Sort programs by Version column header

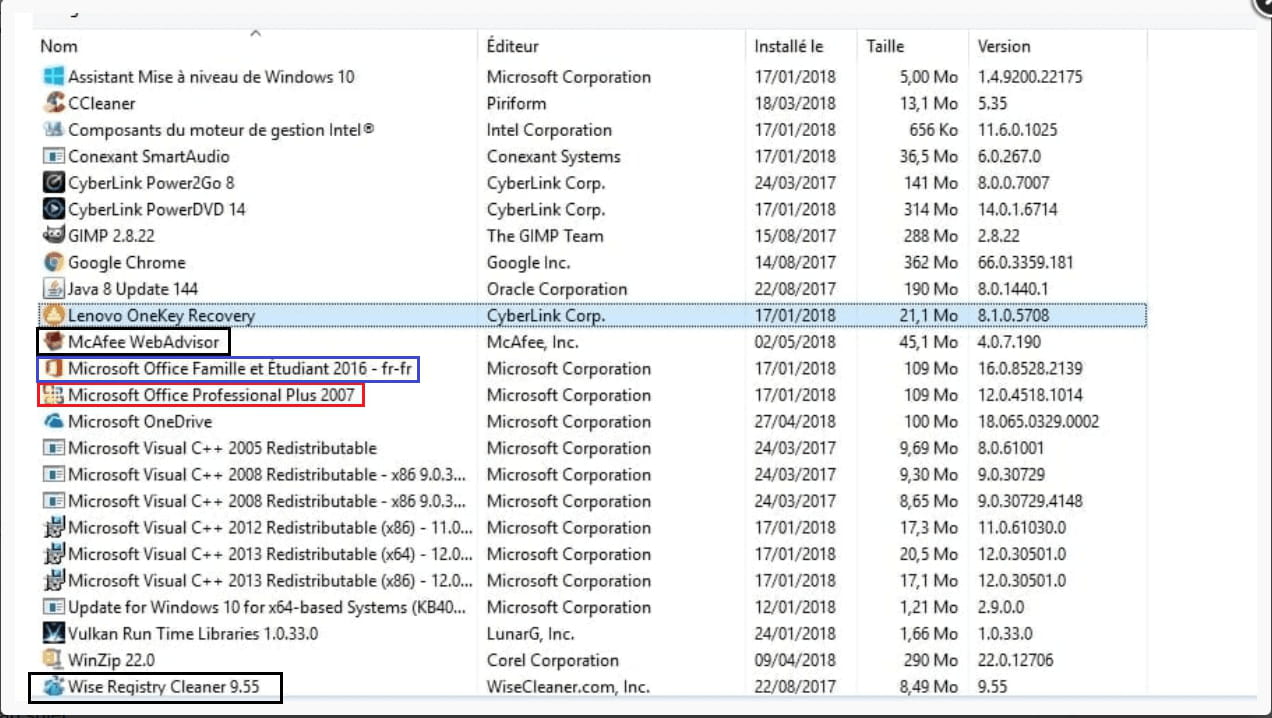1004,46
